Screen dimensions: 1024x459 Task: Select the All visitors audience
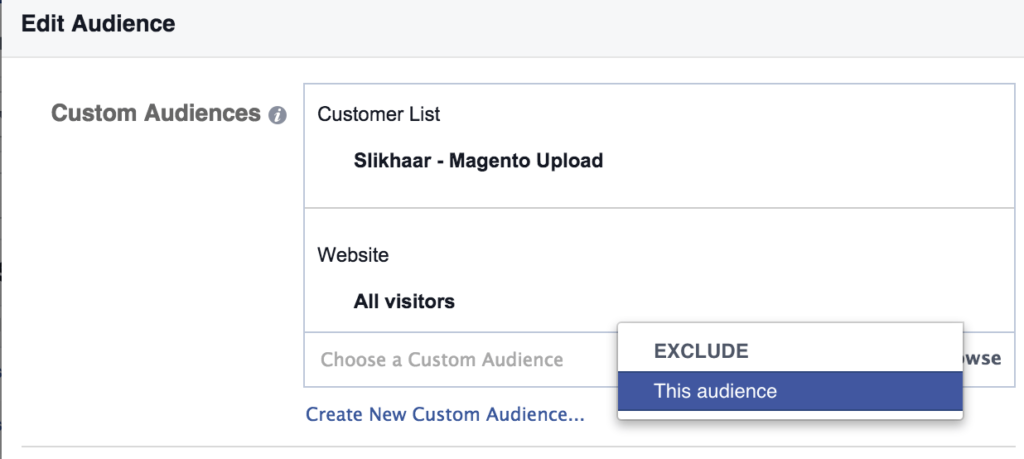pyautogui.click(x=404, y=301)
